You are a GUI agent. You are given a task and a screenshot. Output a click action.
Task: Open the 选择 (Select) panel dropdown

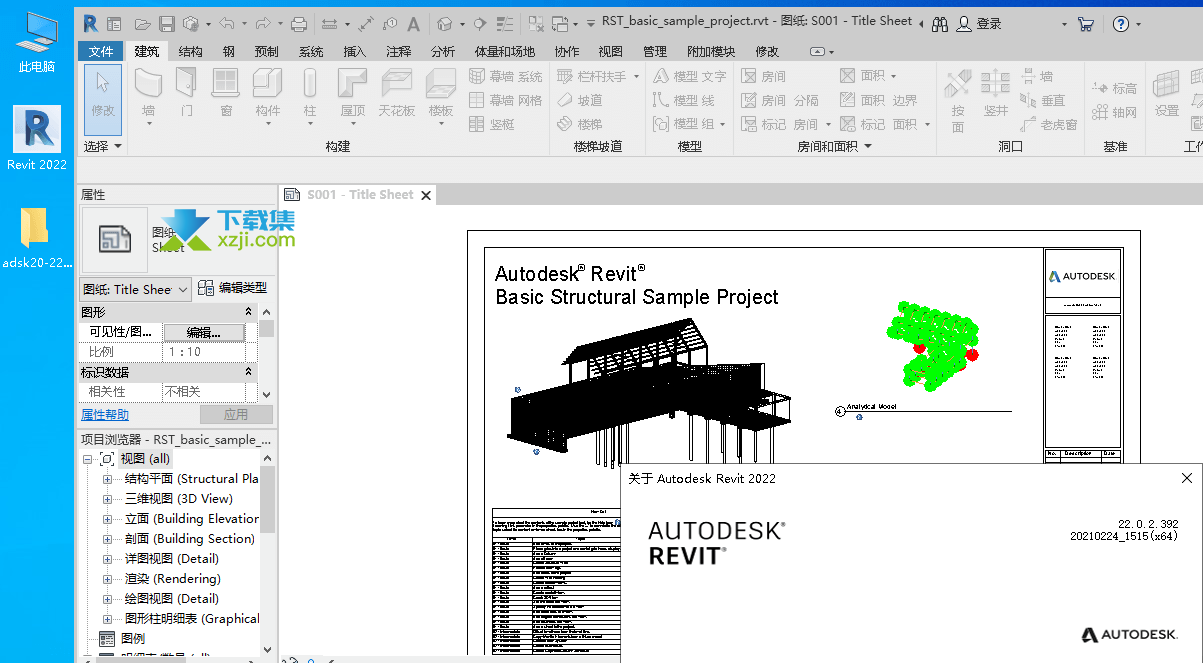(103, 146)
